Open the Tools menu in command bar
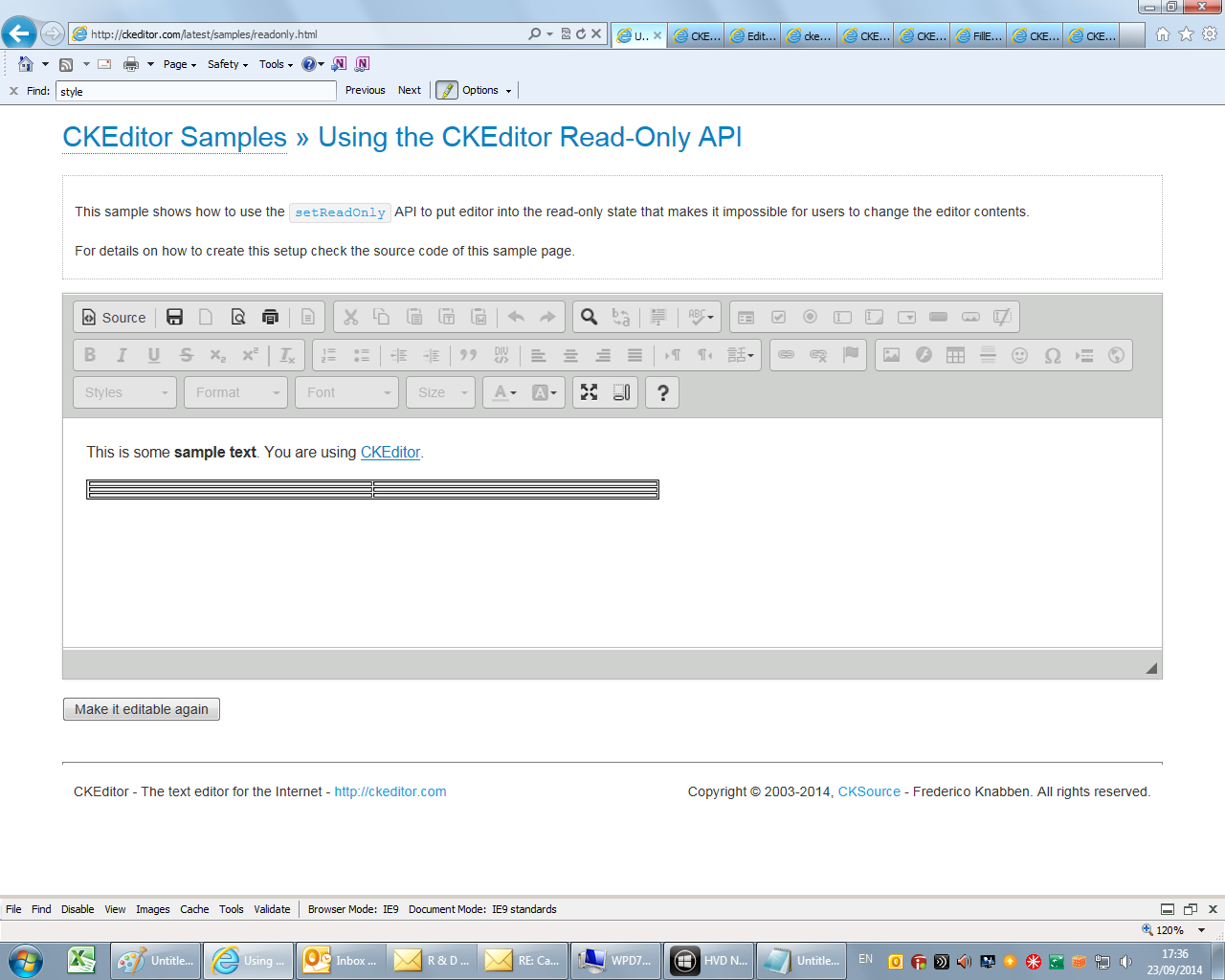This screenshot has width=1225, height=980. pyautogui.click(x=276, y=64)
